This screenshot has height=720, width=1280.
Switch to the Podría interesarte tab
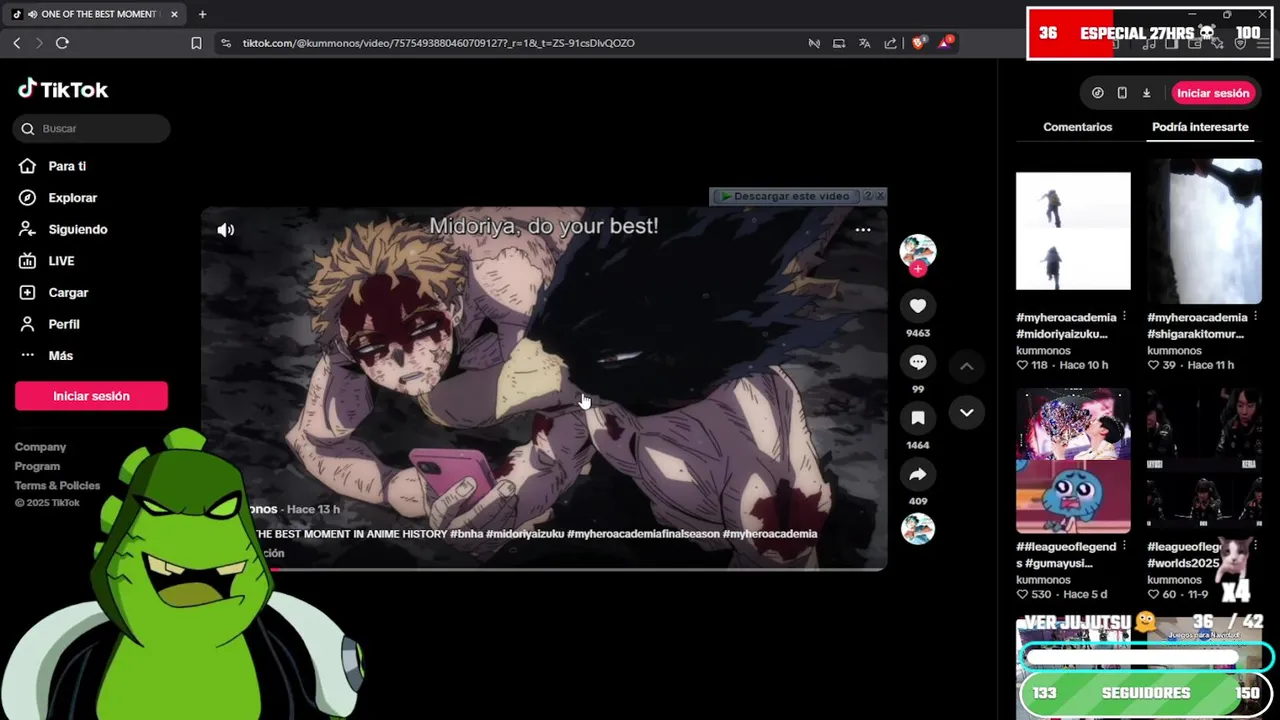[1200, 127]
